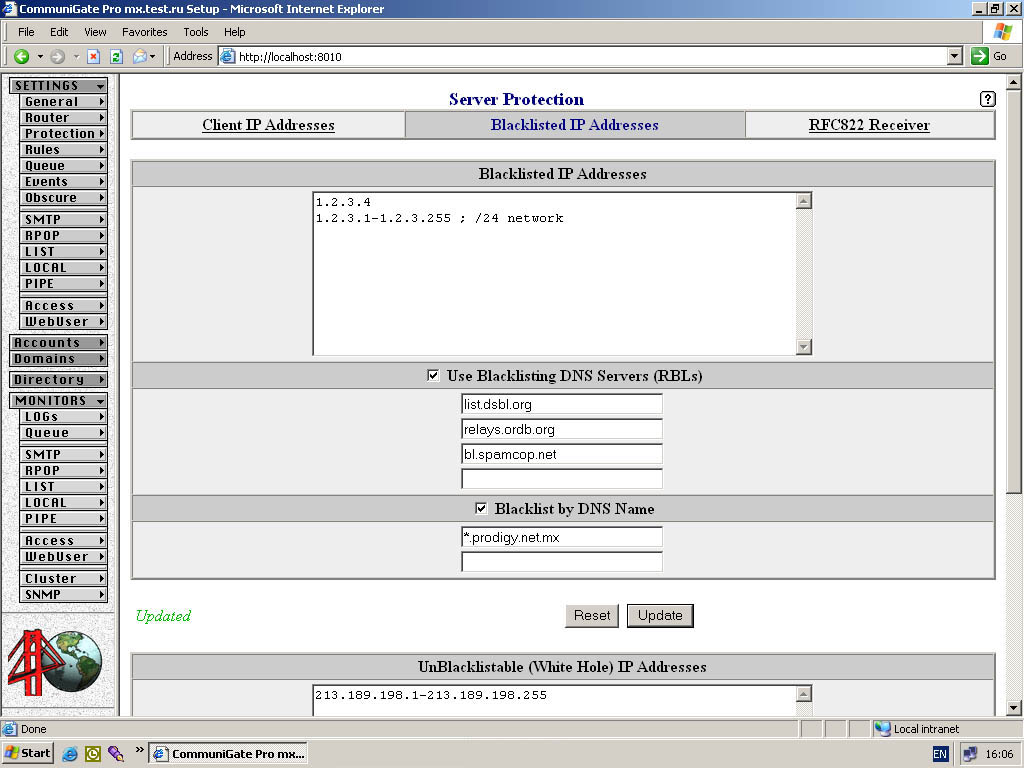Image resolution: width=1024 pixels, height=768 pixels.
Task: Open the help question mark icon
Action: tap(987, 99)
